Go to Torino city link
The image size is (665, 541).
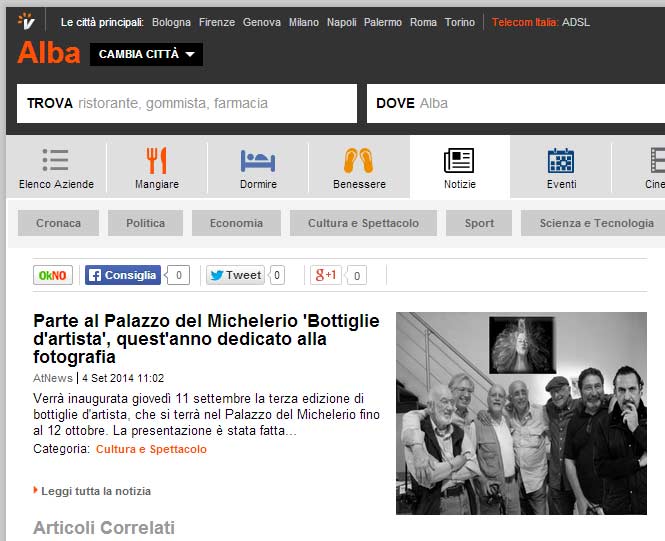[x=460, y=22]
